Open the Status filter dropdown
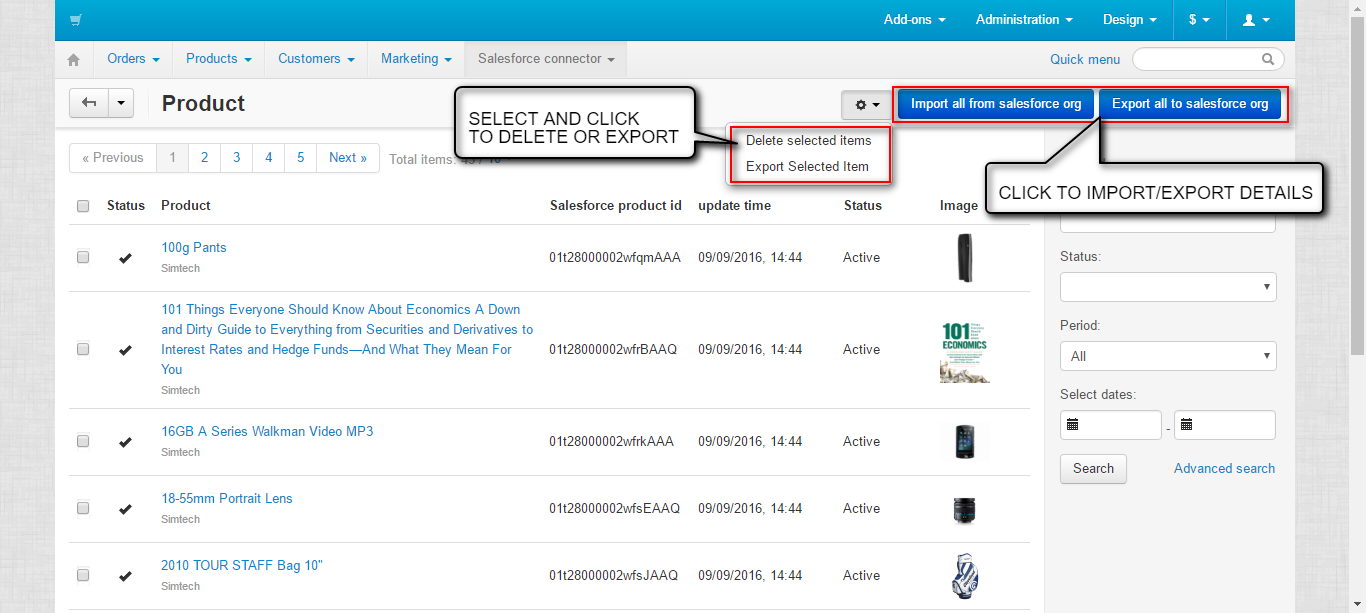 1168,287
